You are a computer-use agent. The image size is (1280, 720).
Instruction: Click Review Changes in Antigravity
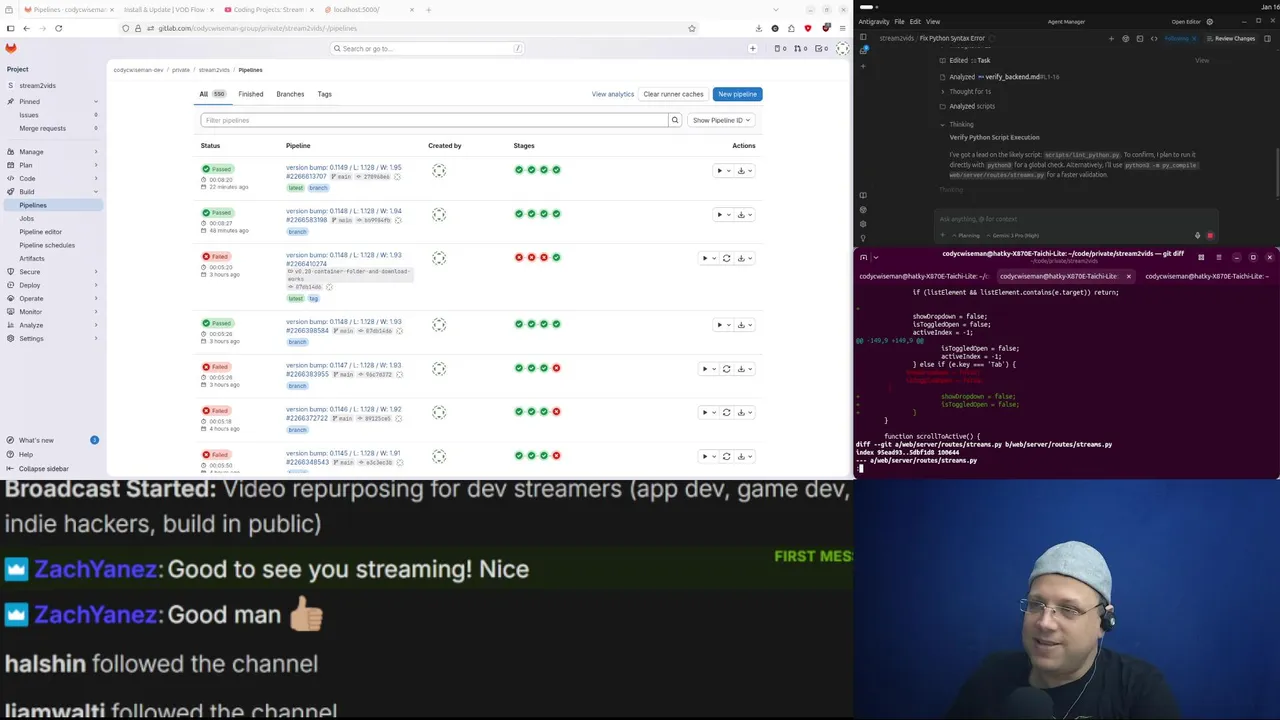point(1231,38)
